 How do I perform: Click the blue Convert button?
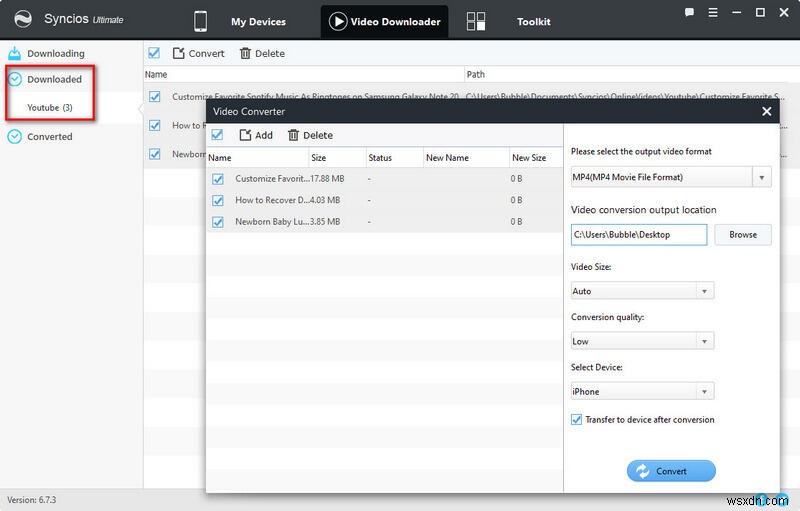click(x=671, y=471)
